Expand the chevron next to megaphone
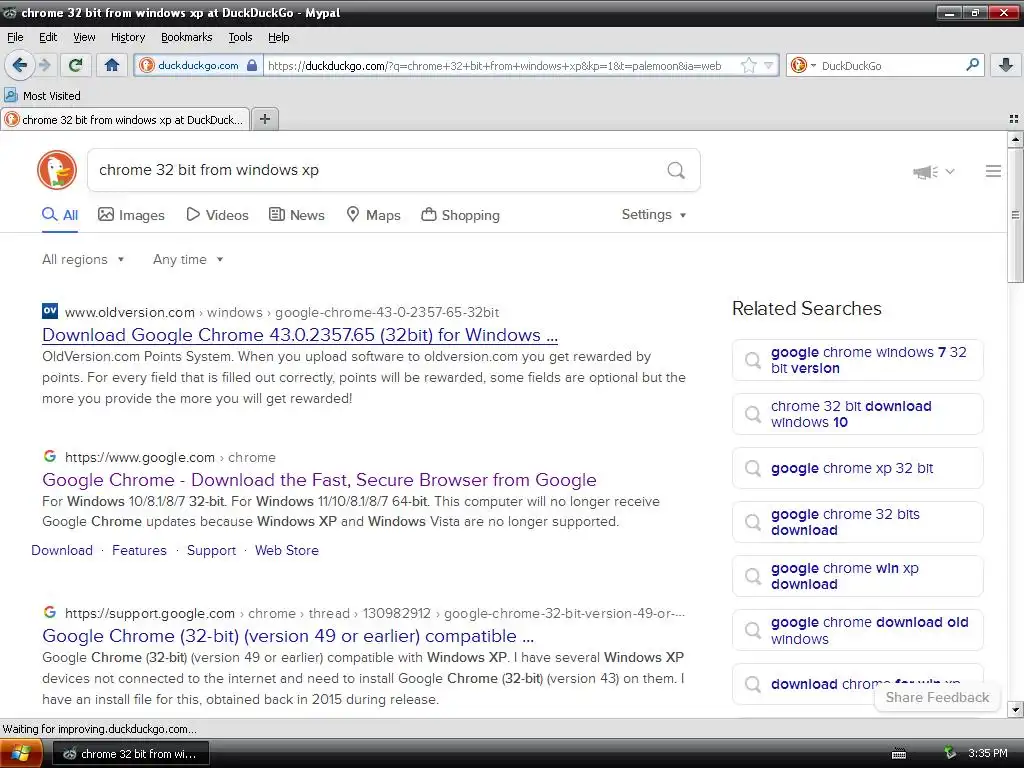The width and height of the screenshot is (1024, 768). [x=950, y=172]
